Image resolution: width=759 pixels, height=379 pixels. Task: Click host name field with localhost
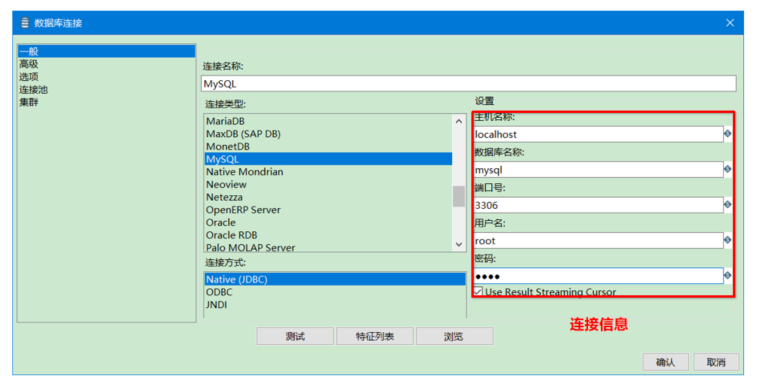(598, 134)
